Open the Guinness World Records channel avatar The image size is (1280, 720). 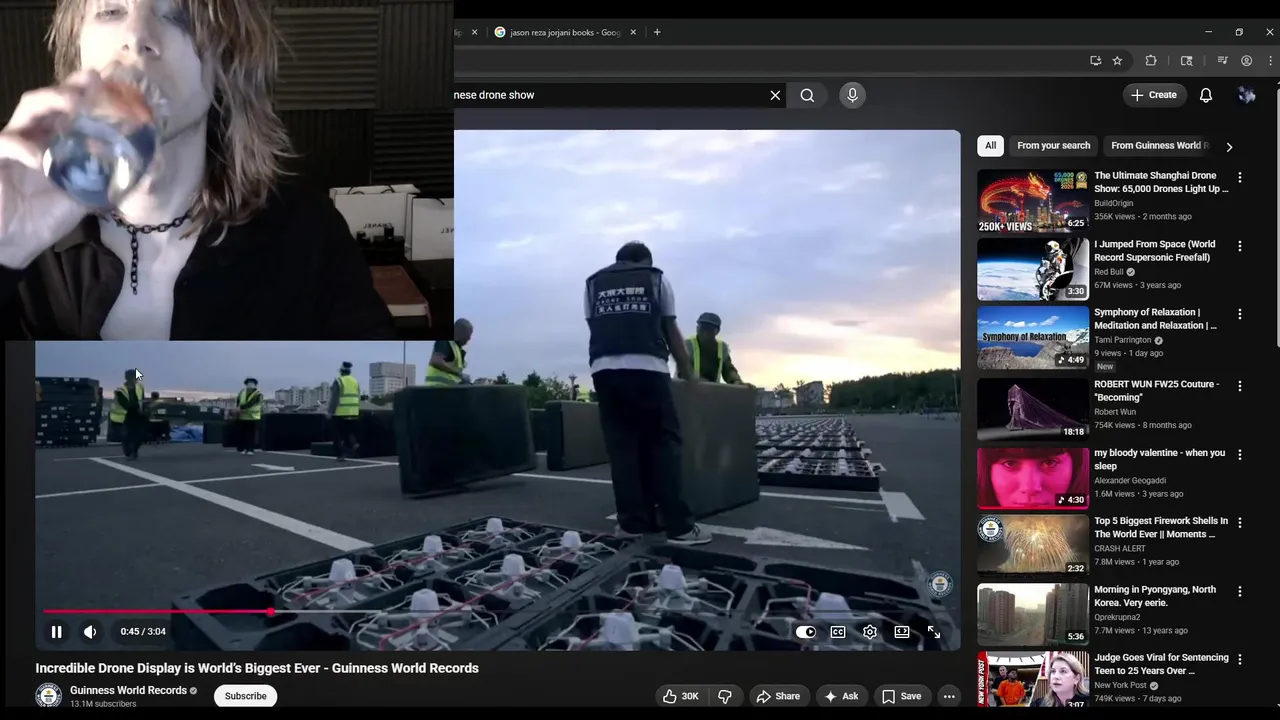48,696
